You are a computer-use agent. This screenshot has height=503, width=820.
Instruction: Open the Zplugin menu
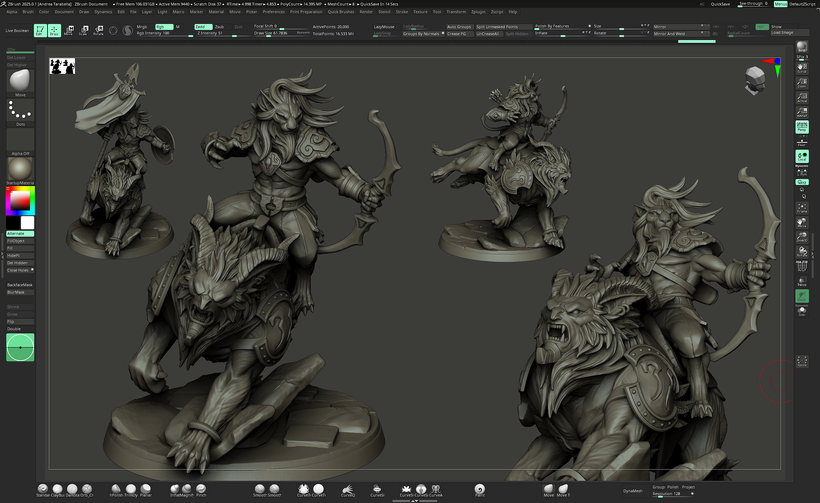[477, 11]
